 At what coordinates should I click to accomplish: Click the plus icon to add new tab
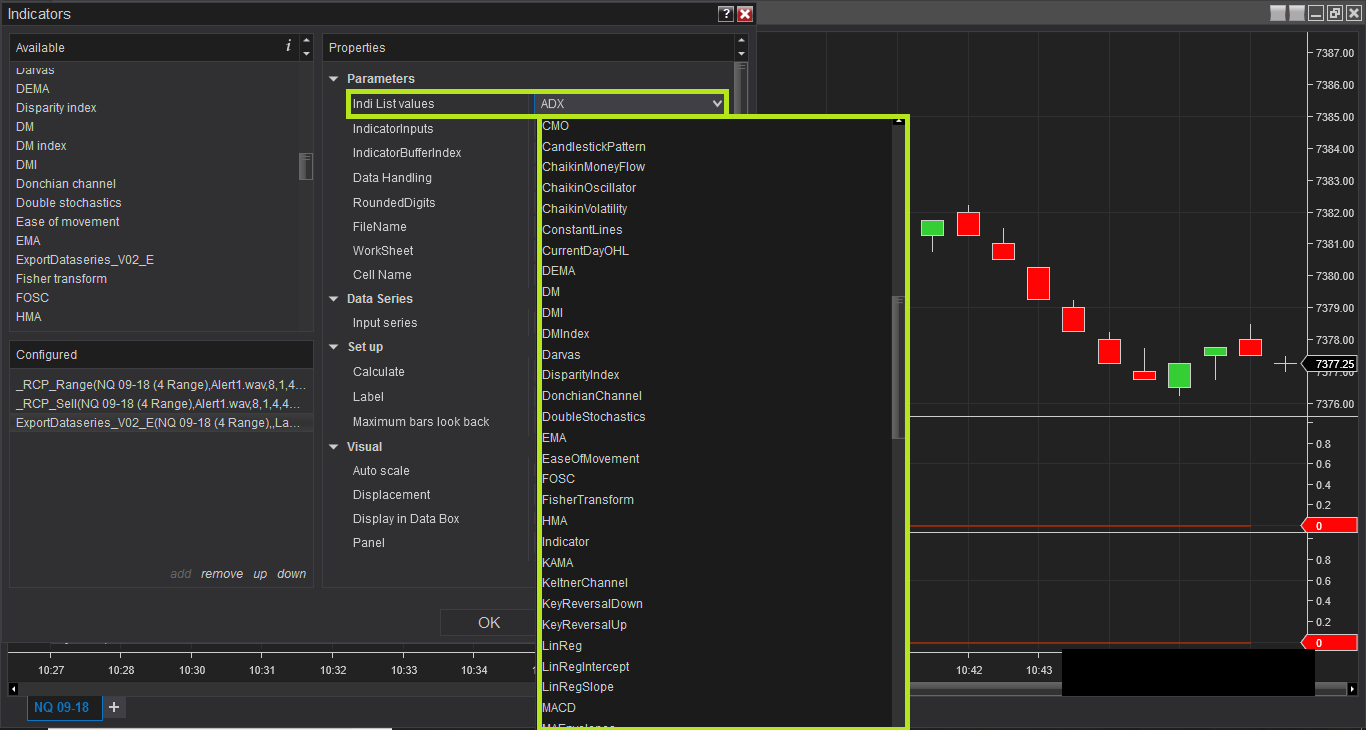pyautogui.click(x=114, y=707)
